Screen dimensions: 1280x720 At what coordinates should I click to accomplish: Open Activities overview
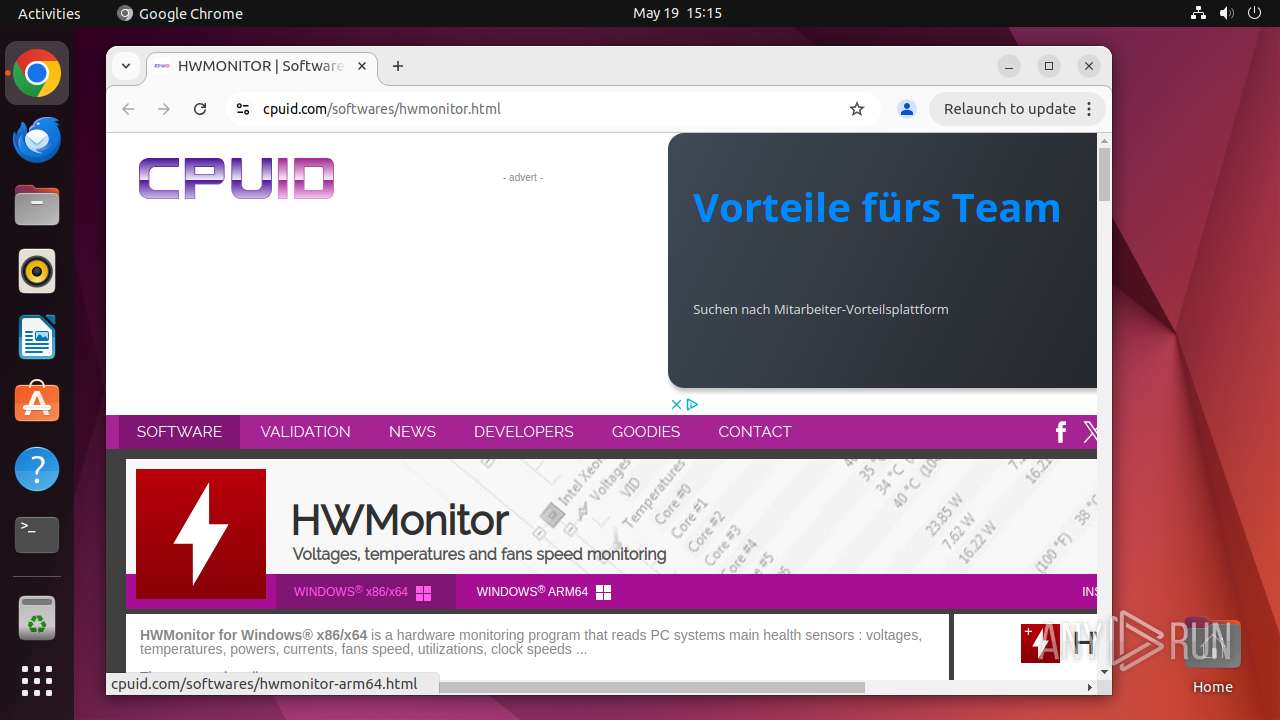click(x=49, y=13)
